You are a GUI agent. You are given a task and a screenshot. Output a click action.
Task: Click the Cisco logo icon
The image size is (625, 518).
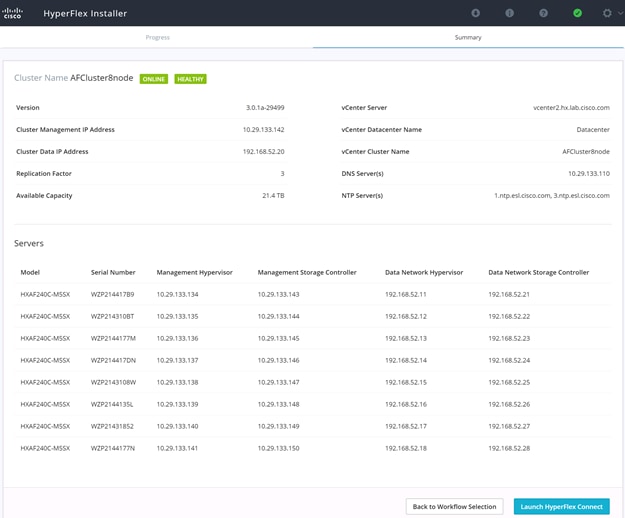pos(12,13)
